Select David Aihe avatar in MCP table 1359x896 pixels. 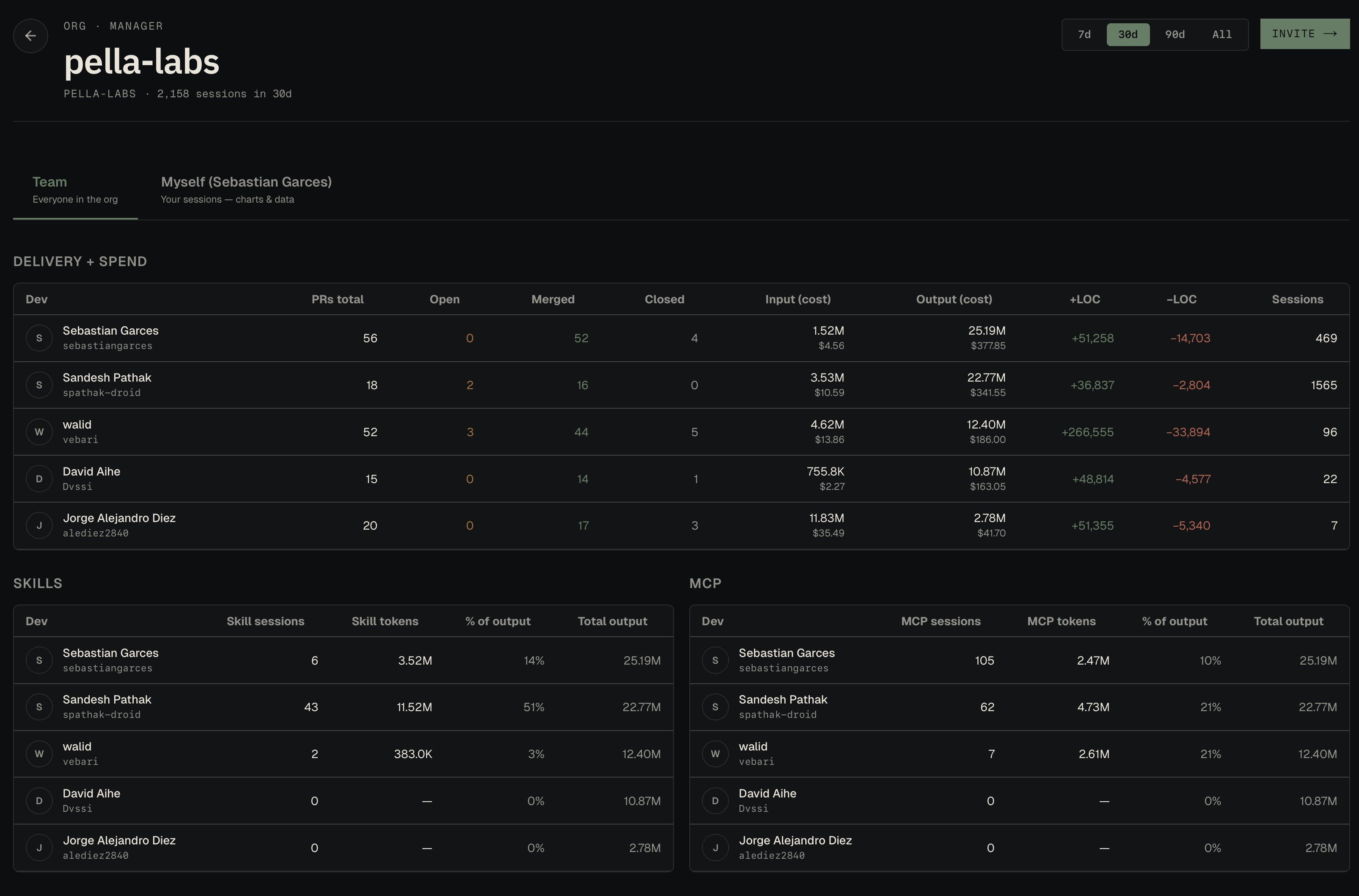point(715,800)
